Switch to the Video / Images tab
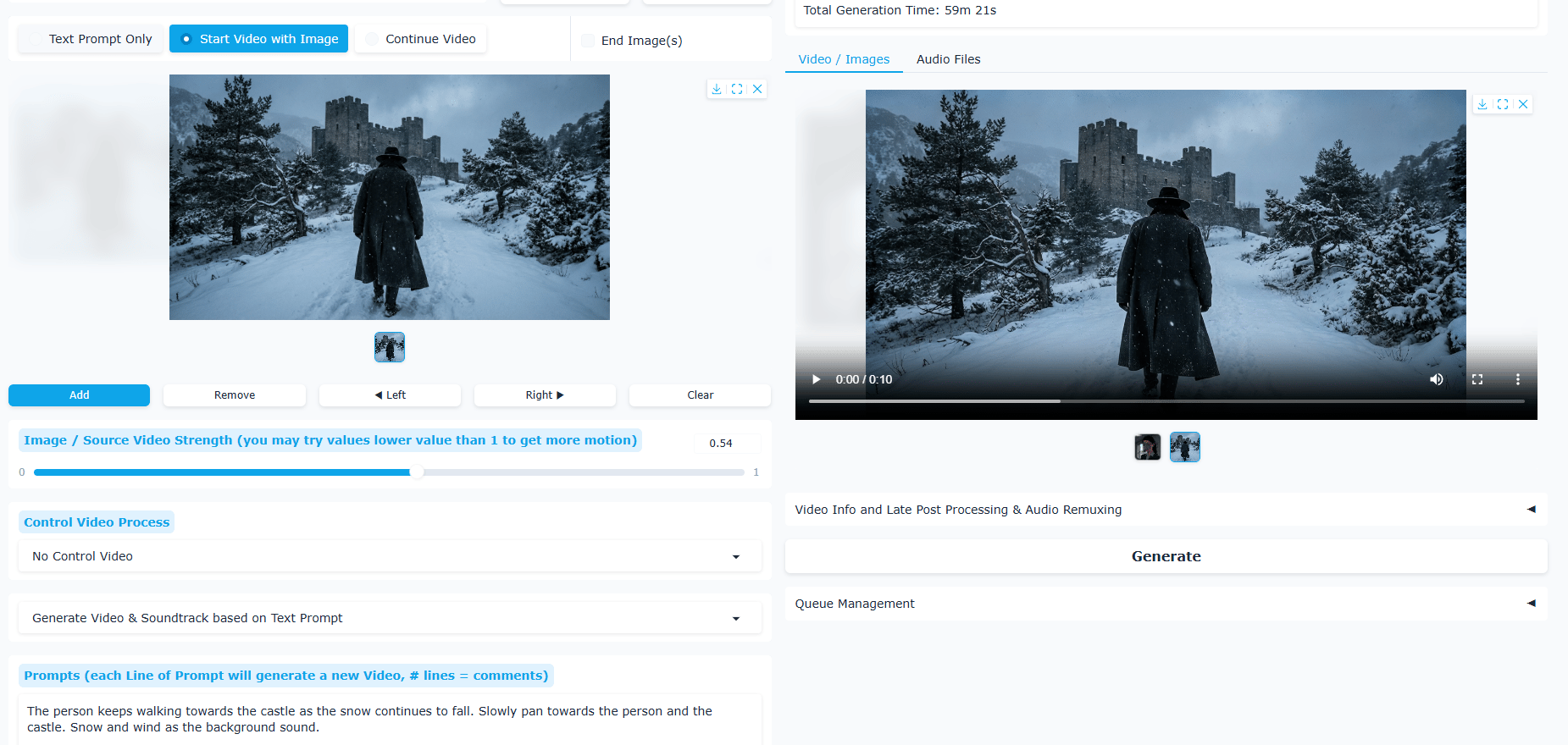 844,59
